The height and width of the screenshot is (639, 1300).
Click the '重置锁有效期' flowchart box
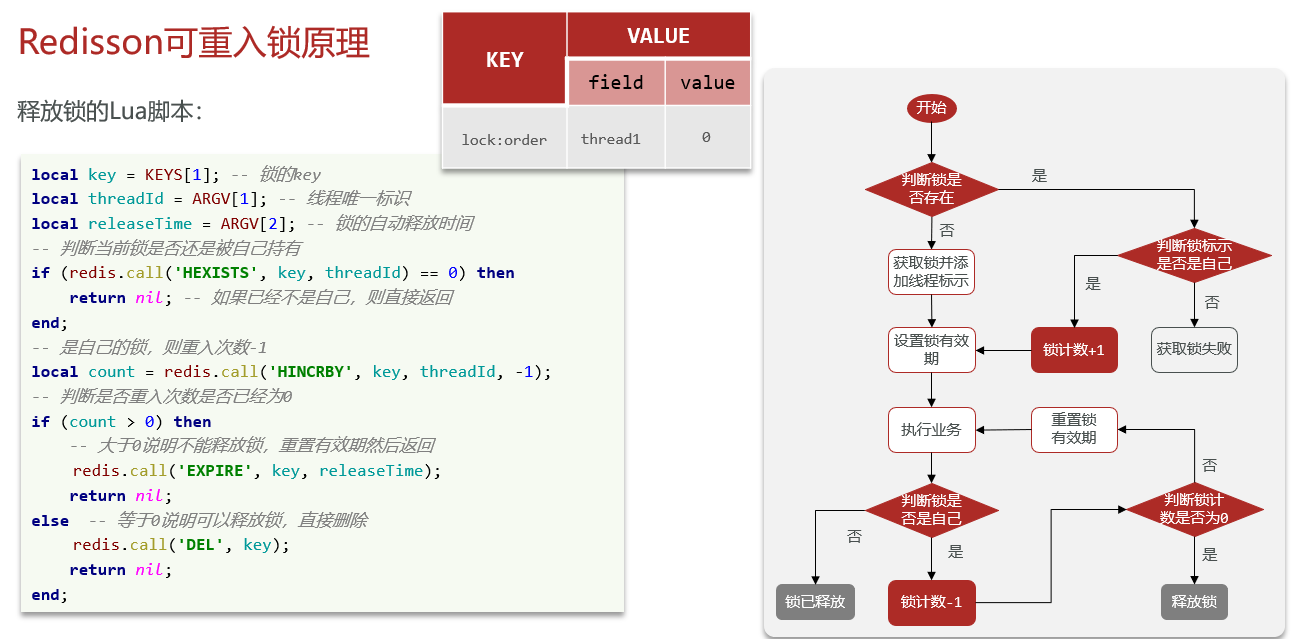(1074, 429)
